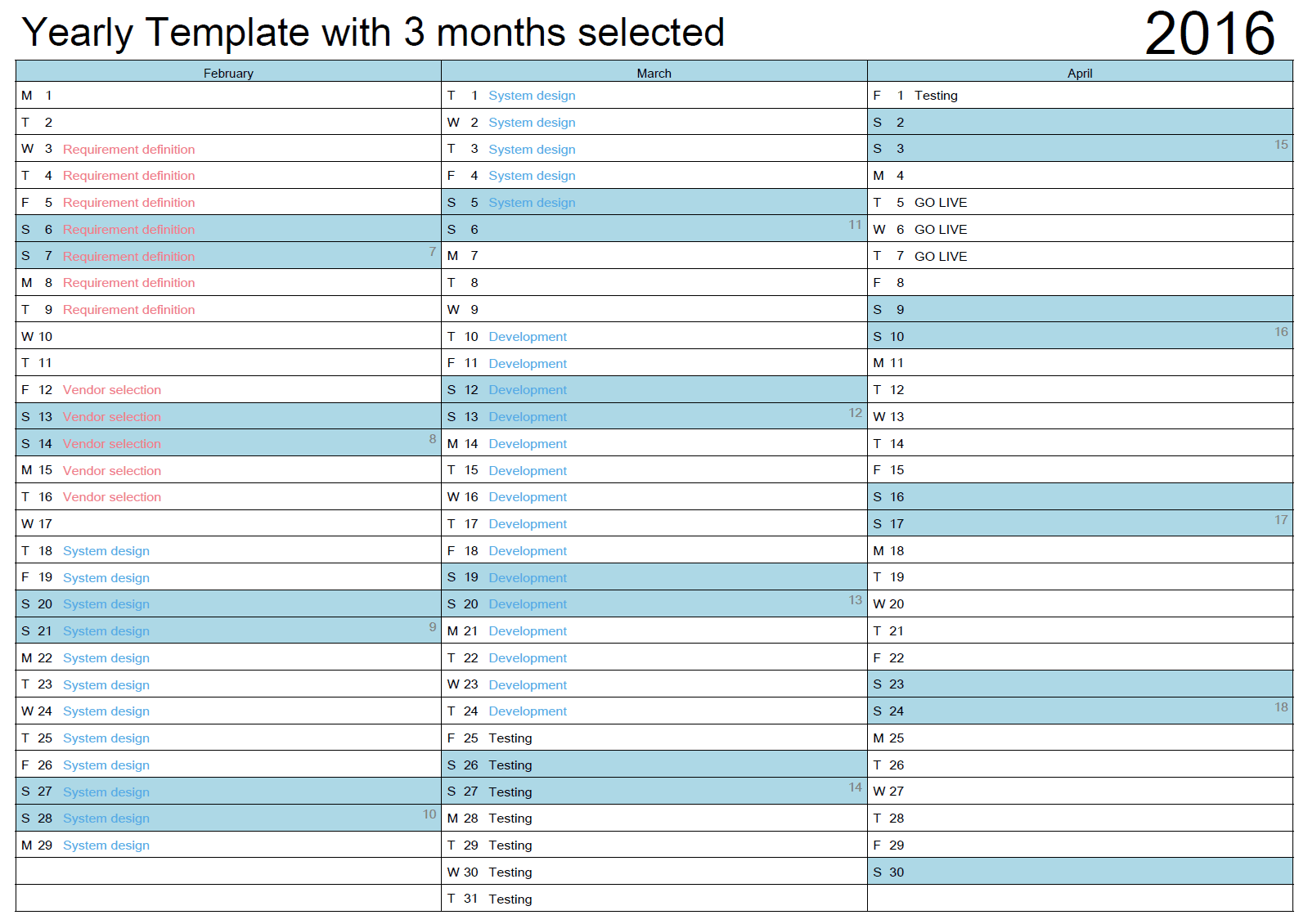Click week number 10 in February
Screen dimensions: 1308x924
(429, 814)
